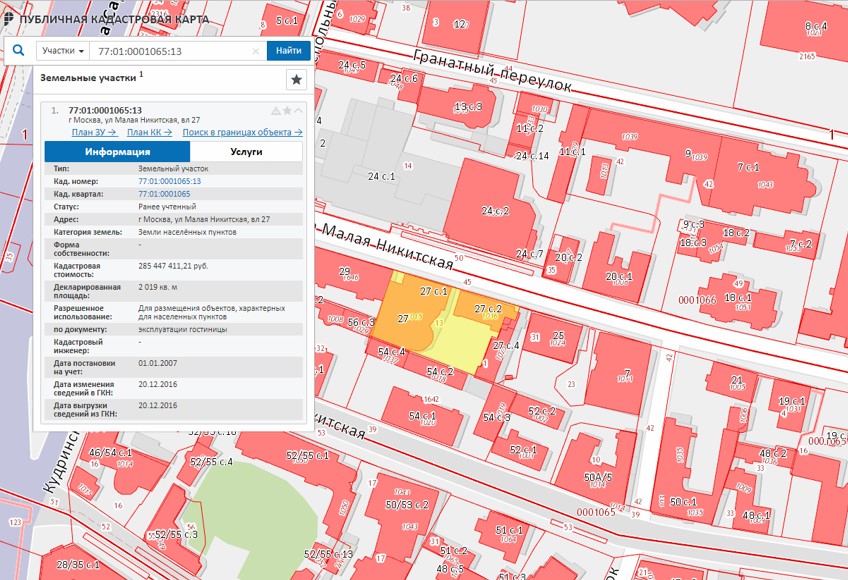
Task: Click Поиск в границах объекта link
Action: [x=242, y=132]
